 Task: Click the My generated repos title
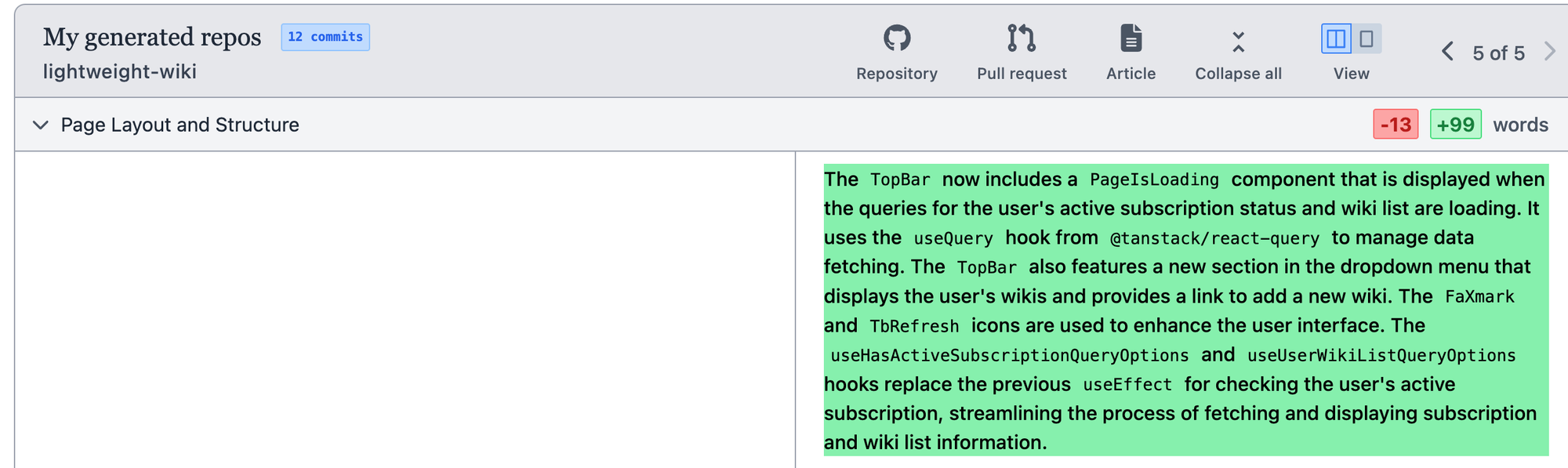click(x=152, y=37)
